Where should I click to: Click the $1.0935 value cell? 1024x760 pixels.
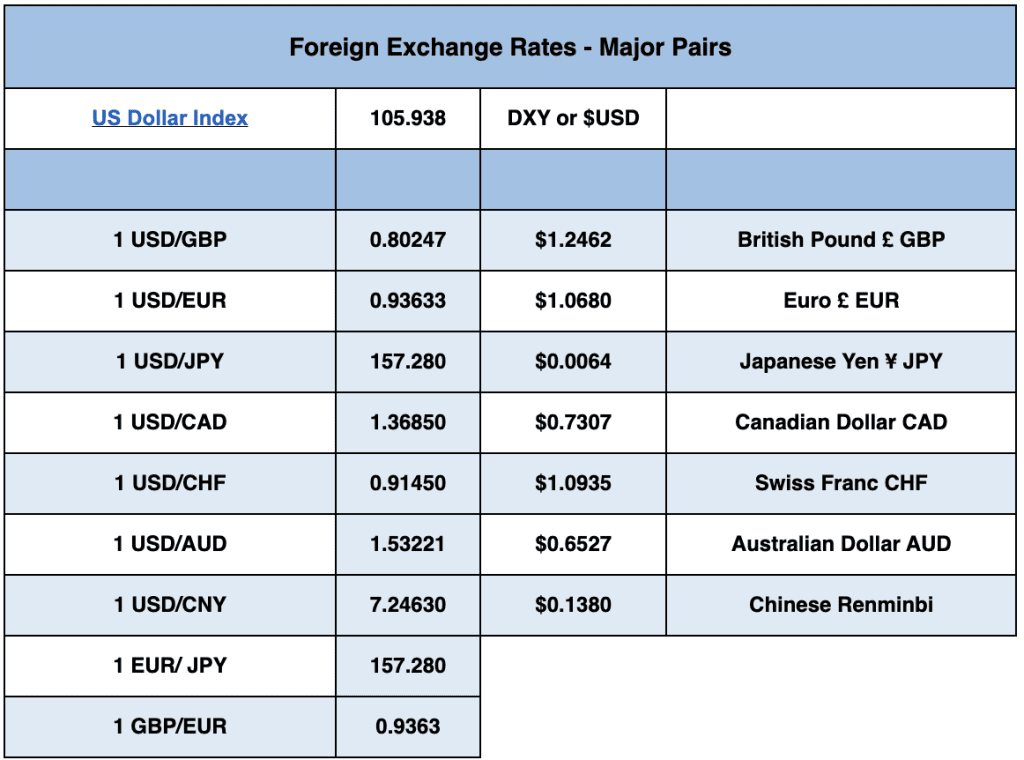pyautogui.click(x=573, y=483)
